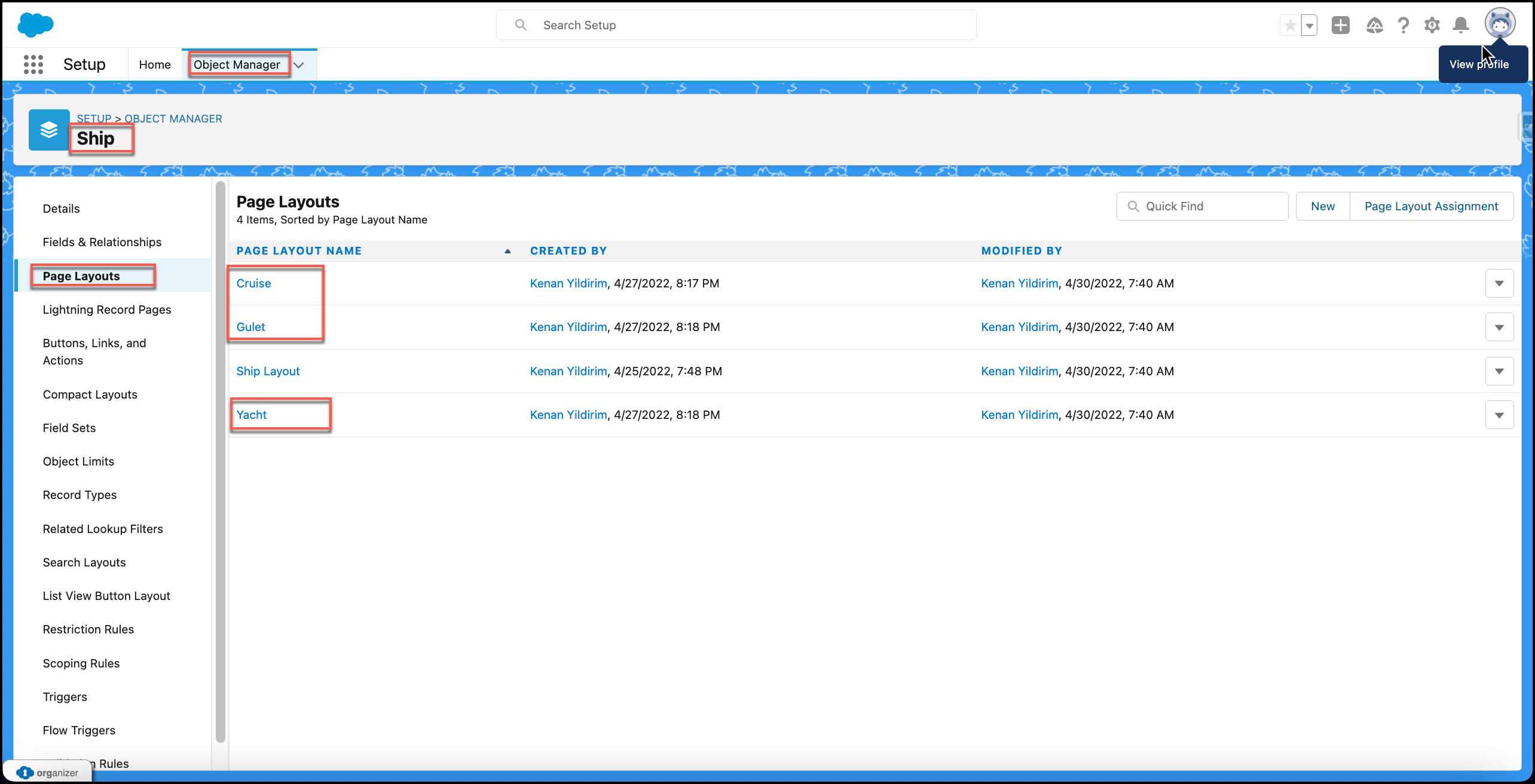Open the Gulet page layout
Image resolution: width=1535 pixels, height=784 pixels.
point(250,327)
